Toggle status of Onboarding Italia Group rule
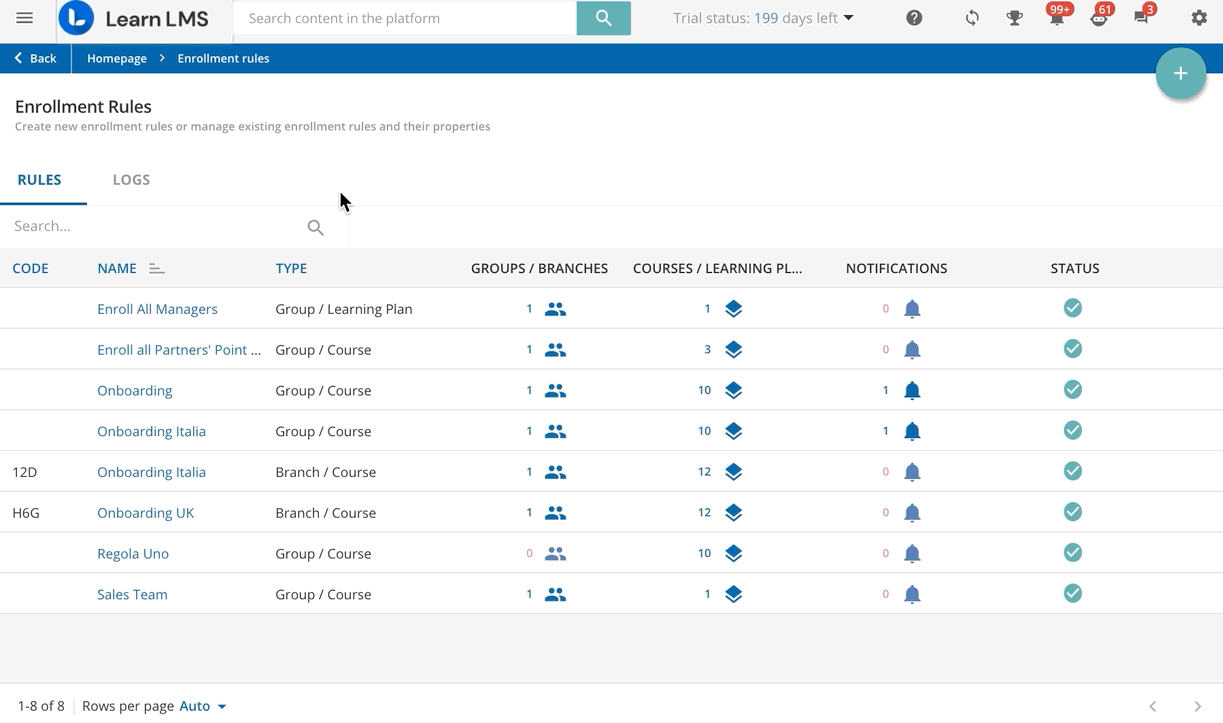This screenshot has height=723, width=1223. click(x=1073, y=430)
